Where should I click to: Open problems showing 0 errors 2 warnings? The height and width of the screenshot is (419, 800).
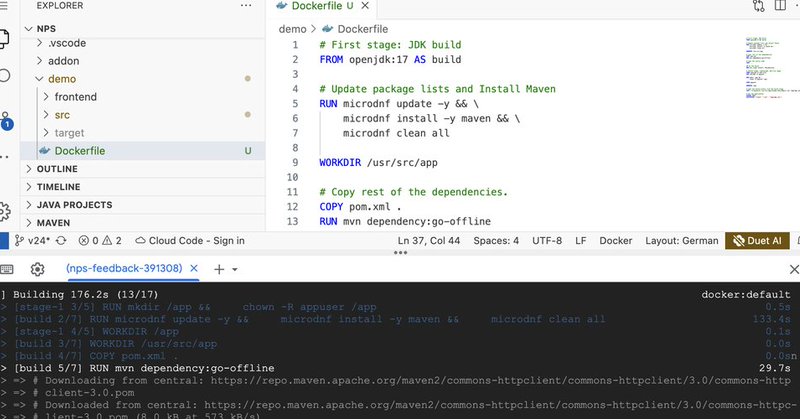[x=100, y=240]
